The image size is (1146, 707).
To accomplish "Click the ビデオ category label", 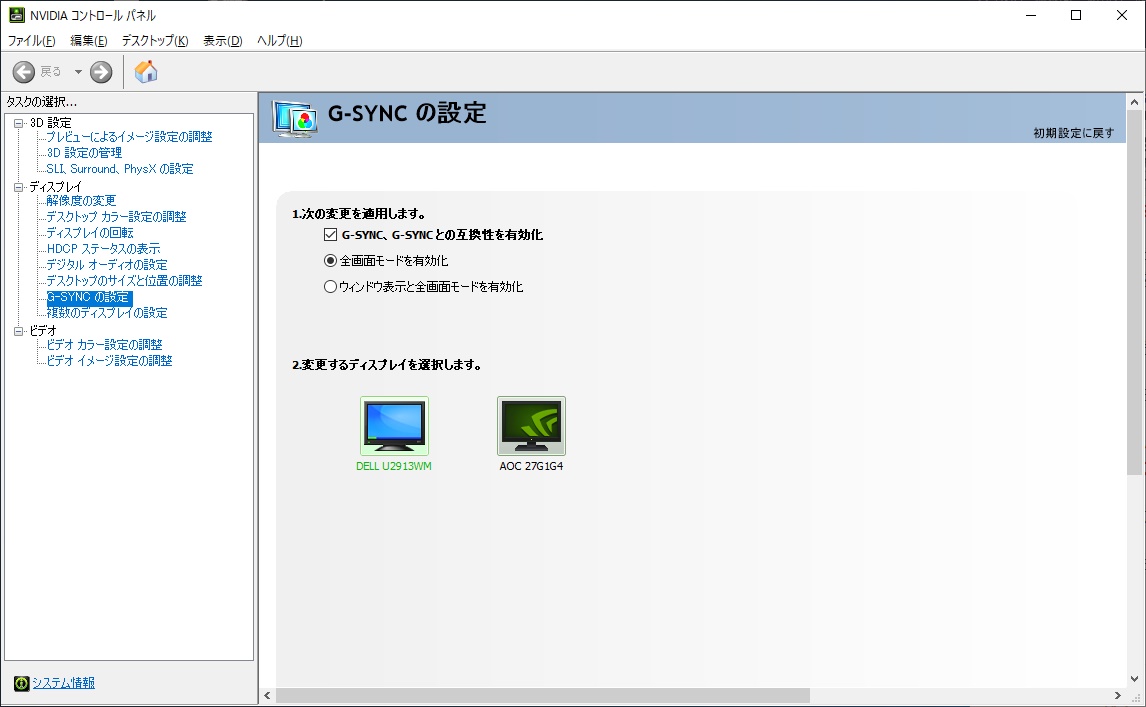I will (x=42, y=330).
